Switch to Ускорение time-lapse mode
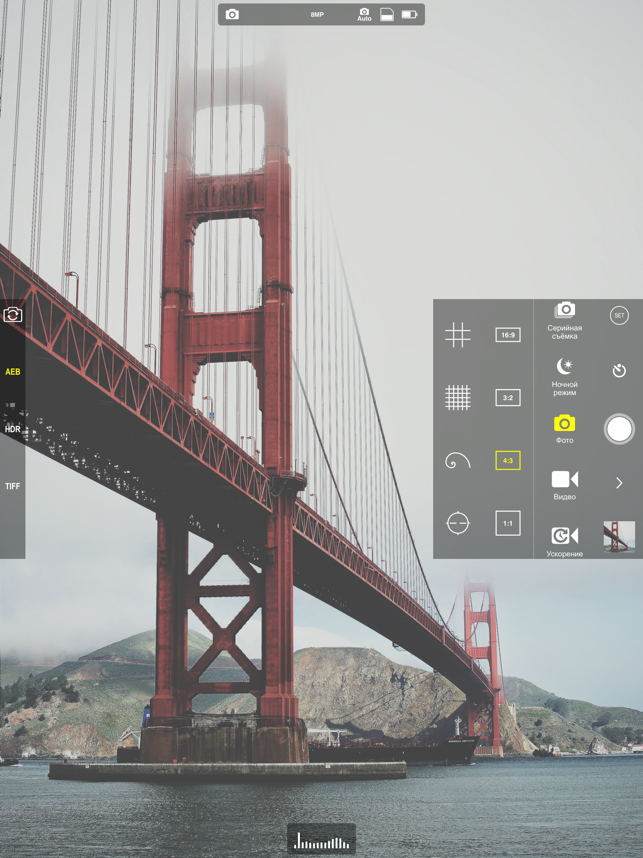Screen dimensions: 643x858 click(x=564, y=542)
